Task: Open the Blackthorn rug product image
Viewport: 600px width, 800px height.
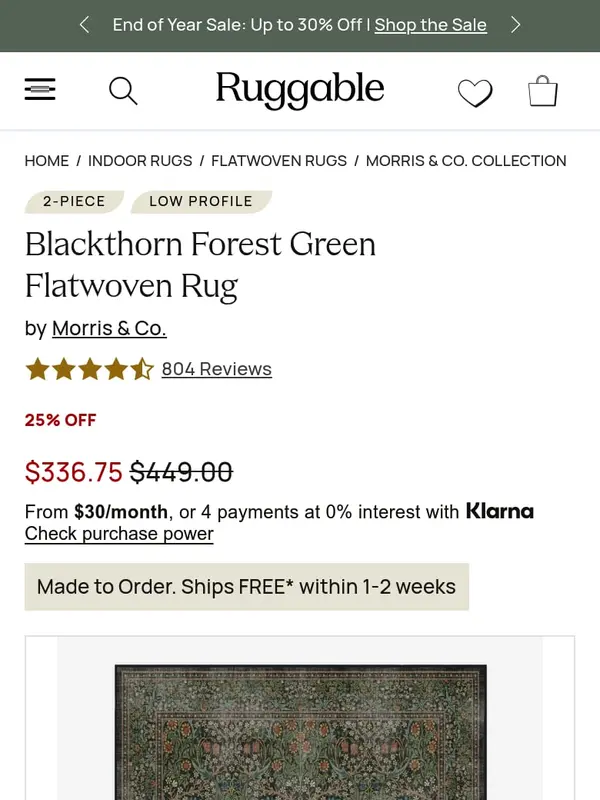Action: [x=300, y=730]
